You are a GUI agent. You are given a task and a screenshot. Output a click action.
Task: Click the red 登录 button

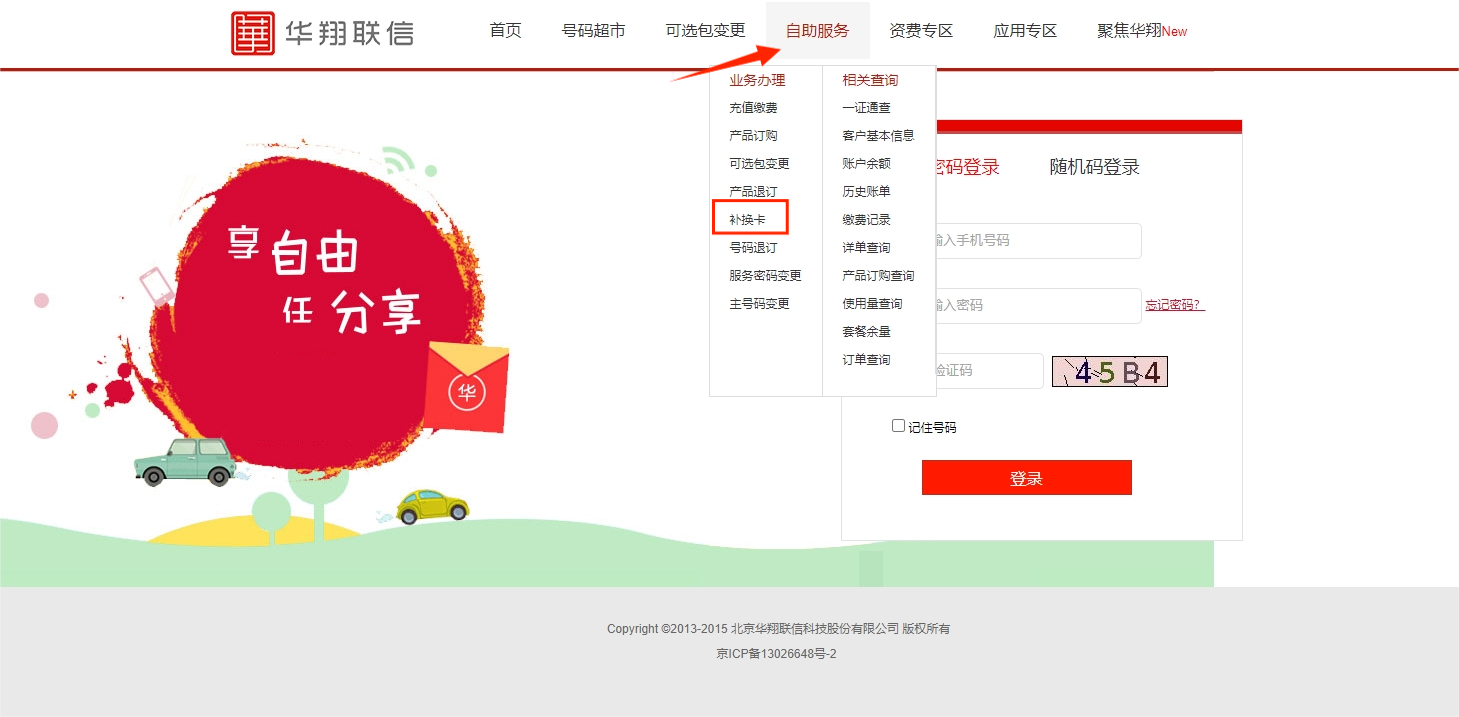coord(1026,478)
